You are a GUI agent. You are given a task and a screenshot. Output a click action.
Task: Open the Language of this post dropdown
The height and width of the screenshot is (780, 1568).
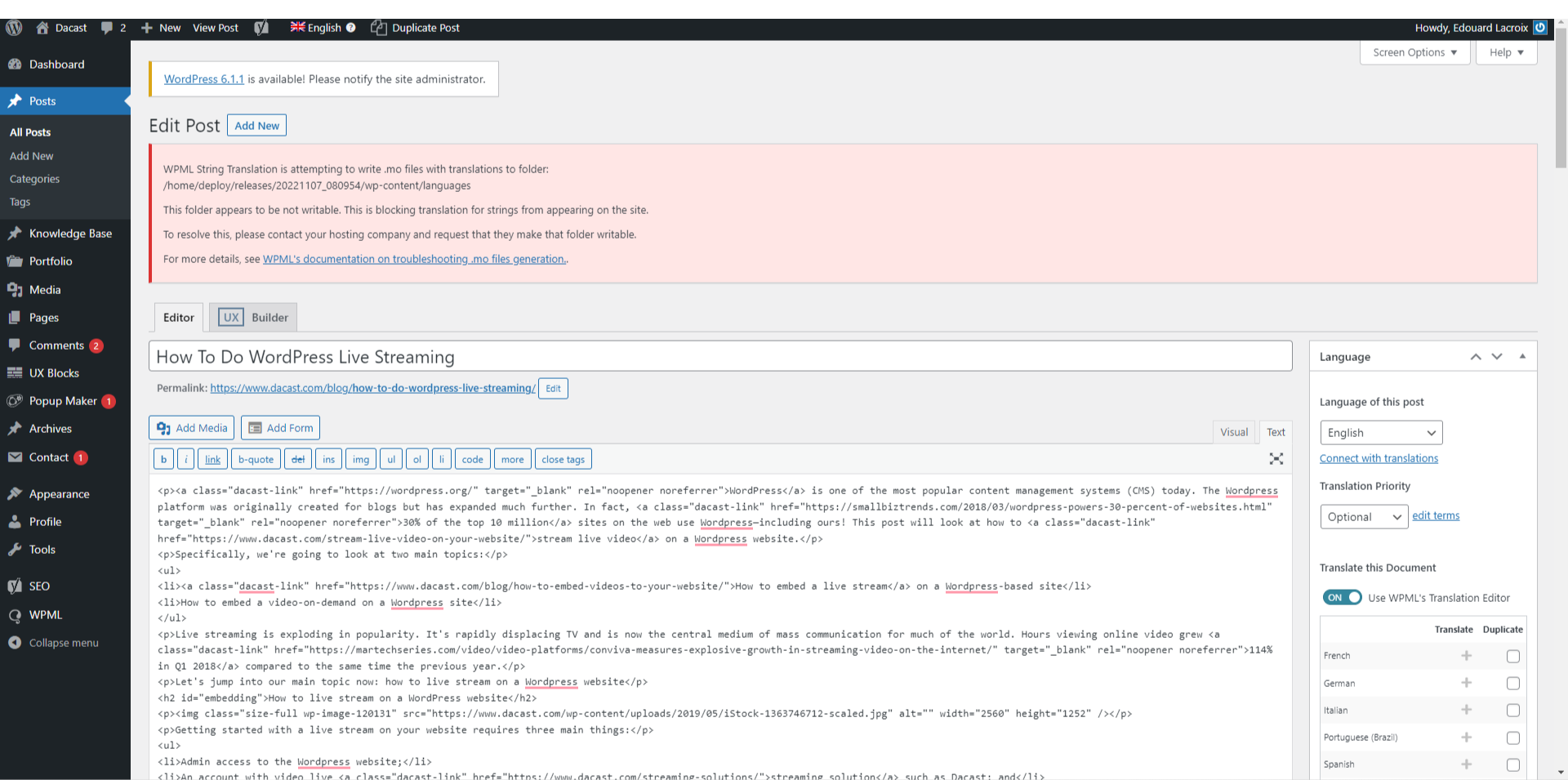(x=1380, y=432)
